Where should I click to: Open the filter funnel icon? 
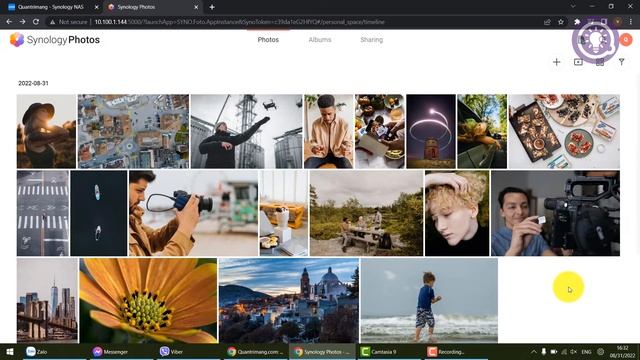(621, 62)
